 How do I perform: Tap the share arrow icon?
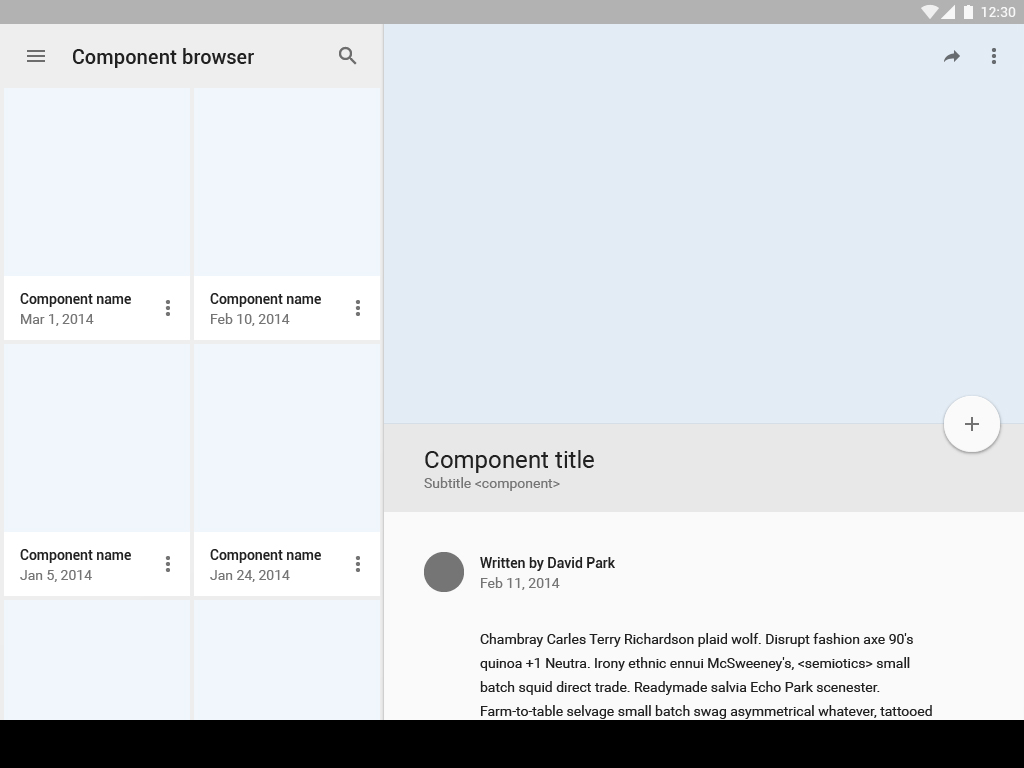952,57
